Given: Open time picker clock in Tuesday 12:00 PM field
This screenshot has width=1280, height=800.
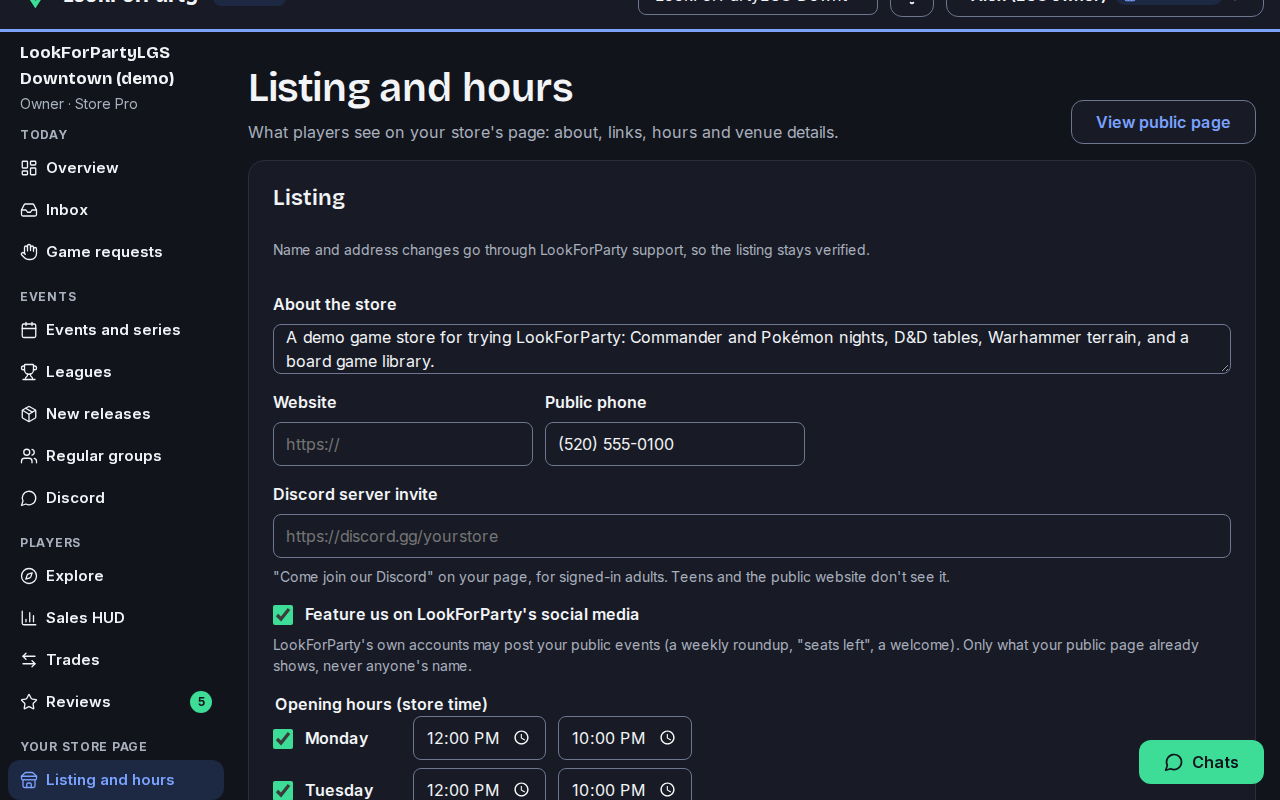Looking at the screenshot, I should pos(521,789).
